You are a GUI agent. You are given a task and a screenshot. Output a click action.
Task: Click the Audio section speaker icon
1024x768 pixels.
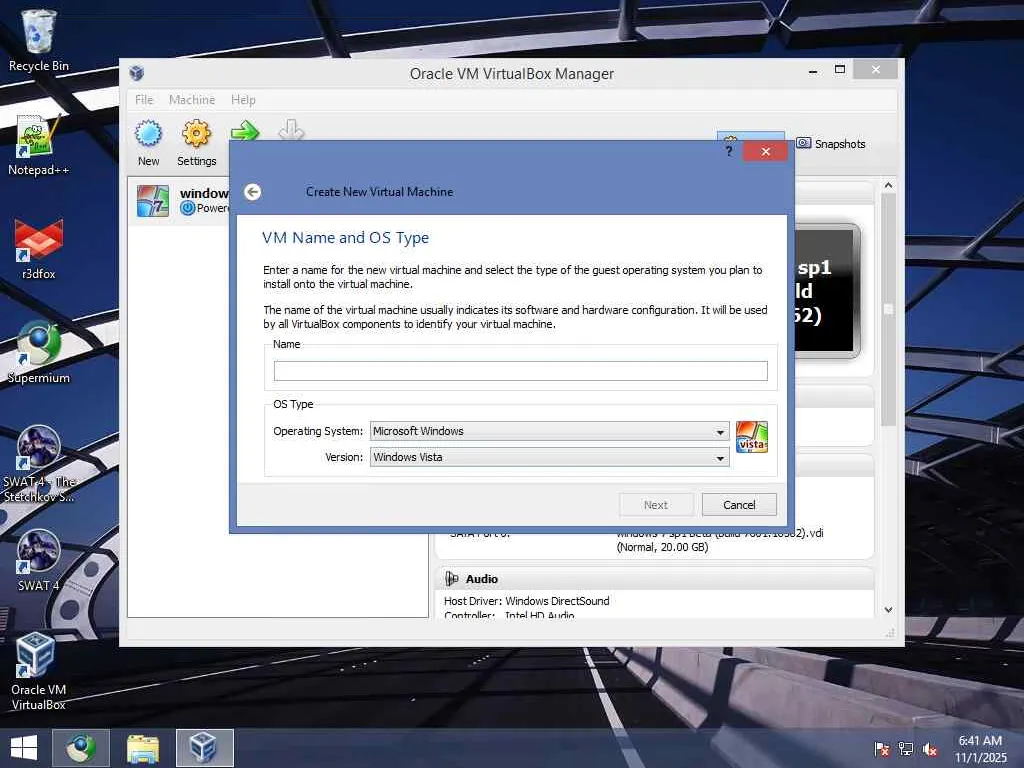pyautogui.click(x=451, y=579)
